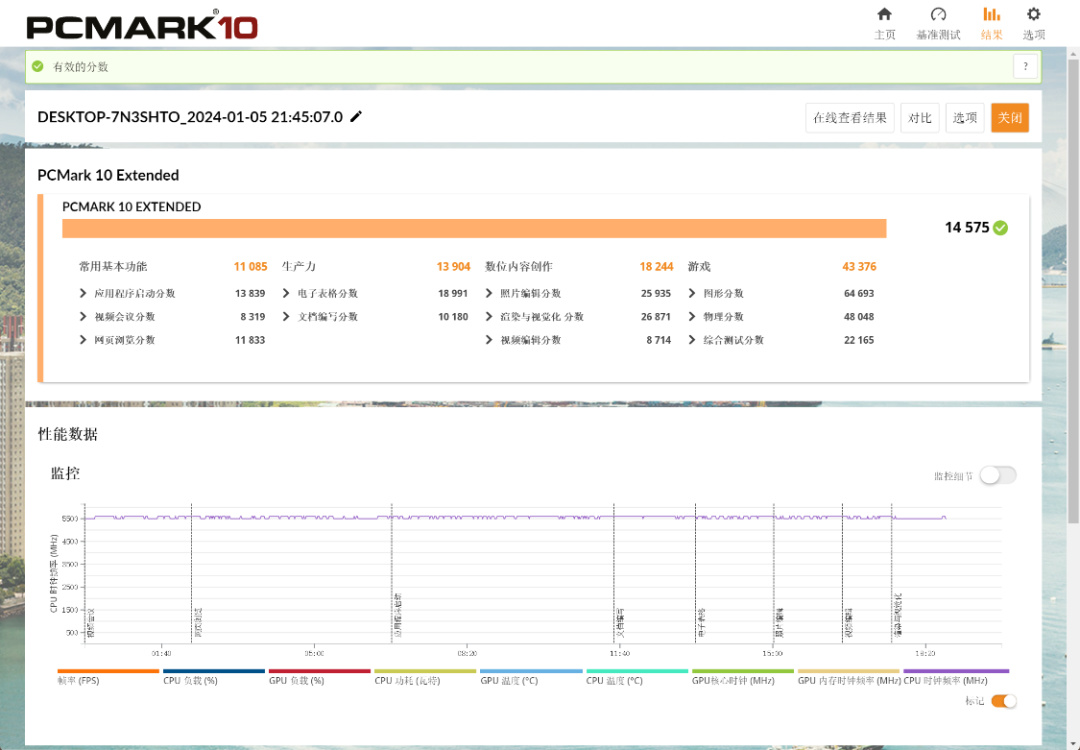Image resolution: width=1080 pixels, height=750 pixels.
Task: Click the 游戏 score 43 376
Action: [859, 267]
